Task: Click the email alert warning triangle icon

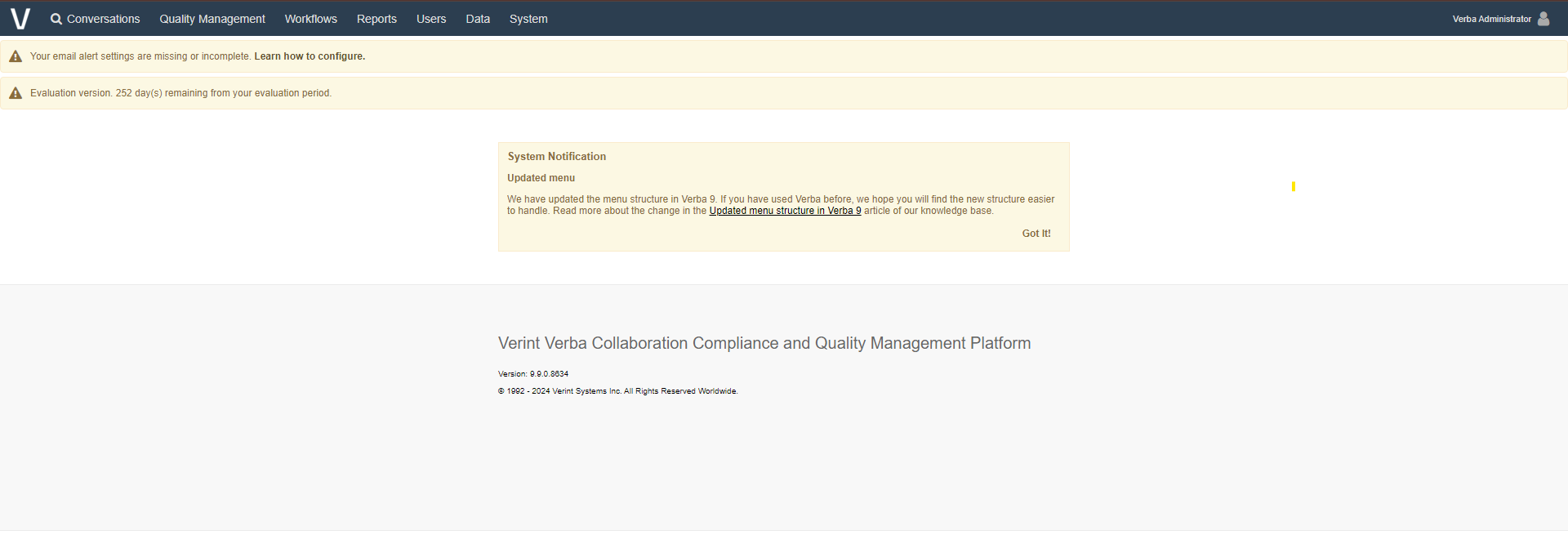Action: [16, 56]
